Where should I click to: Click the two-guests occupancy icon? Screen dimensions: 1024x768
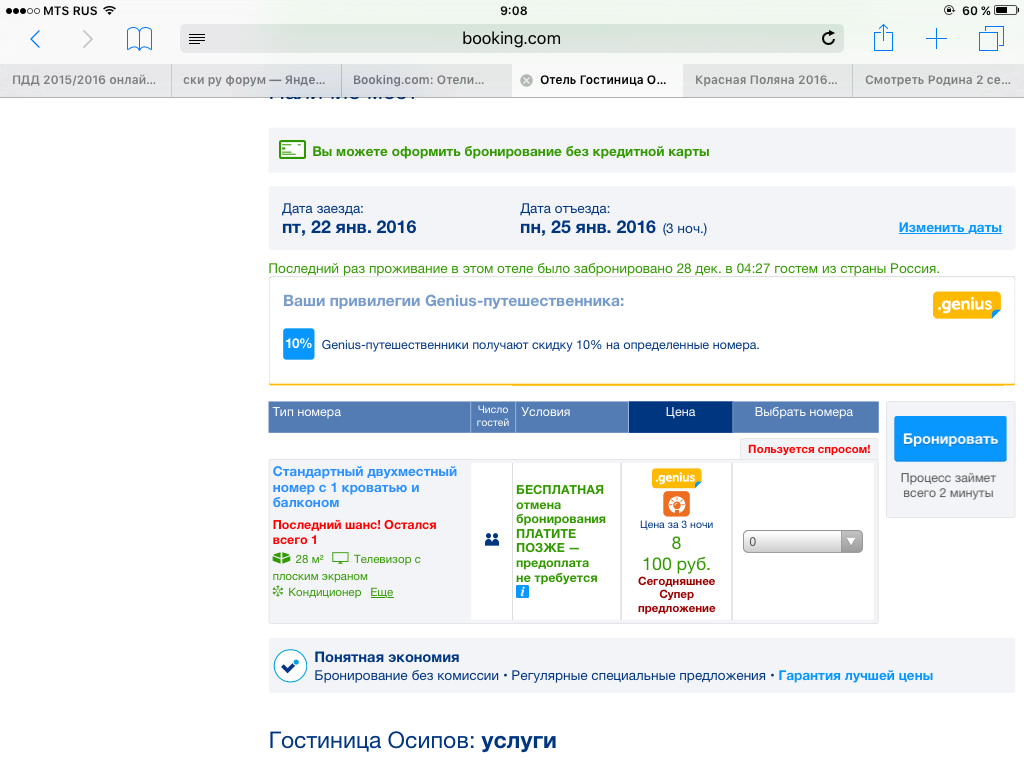click(492, 540)
